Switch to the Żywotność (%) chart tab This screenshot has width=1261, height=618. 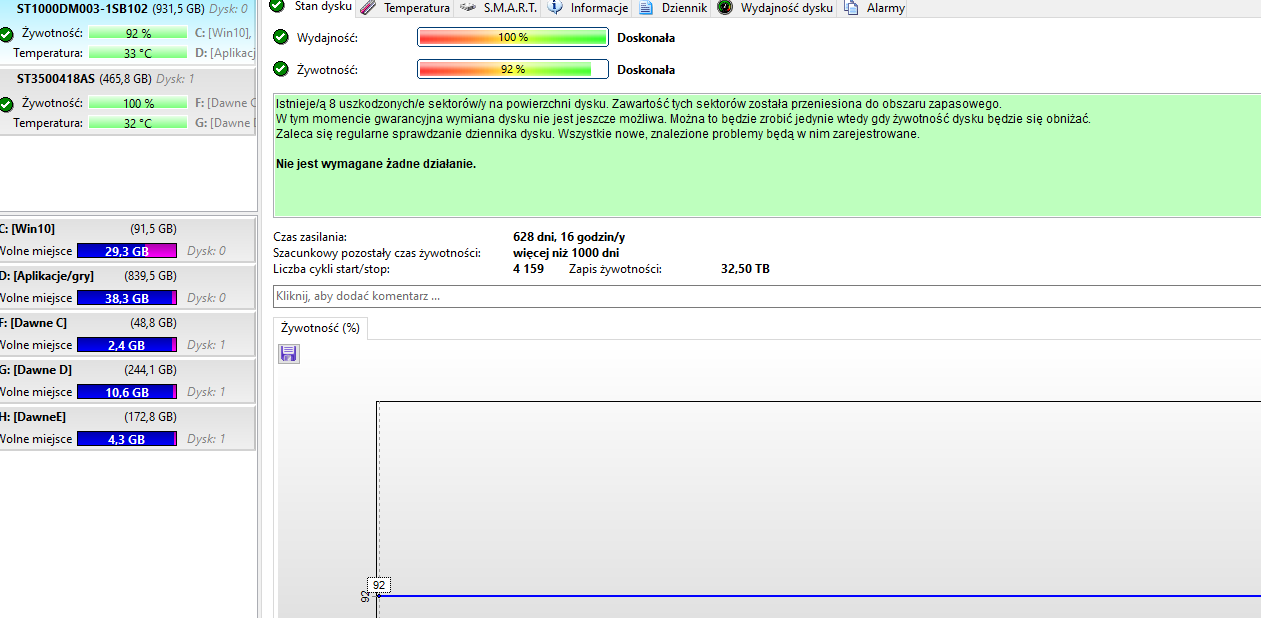pyautogui.click(x=319, y=327)
